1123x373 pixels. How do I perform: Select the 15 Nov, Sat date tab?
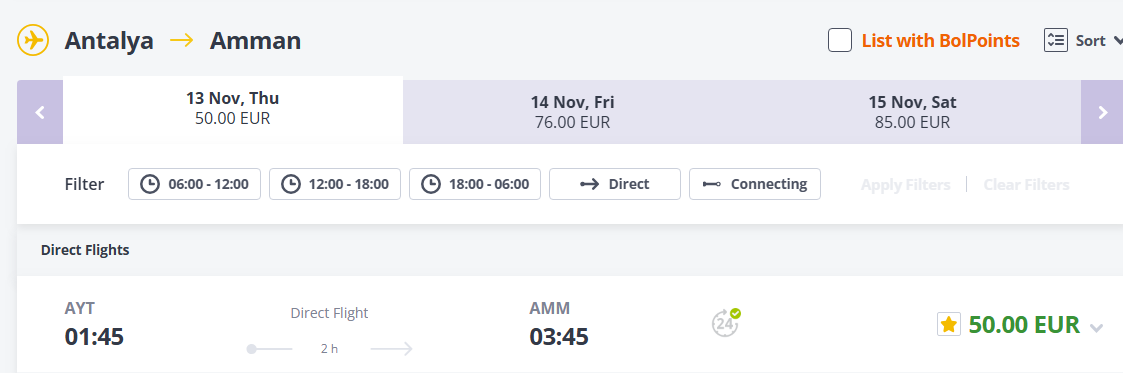coord(912,112)
